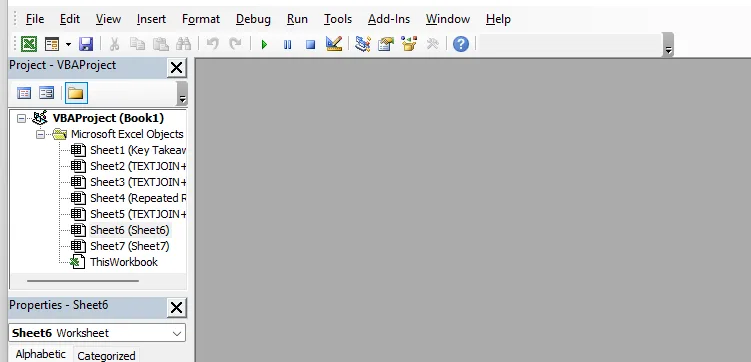Select Sheet7 (Sheet7) in the tree
Image resolution: width=751 pixels, height=362 pixels.
pos(130,246)
